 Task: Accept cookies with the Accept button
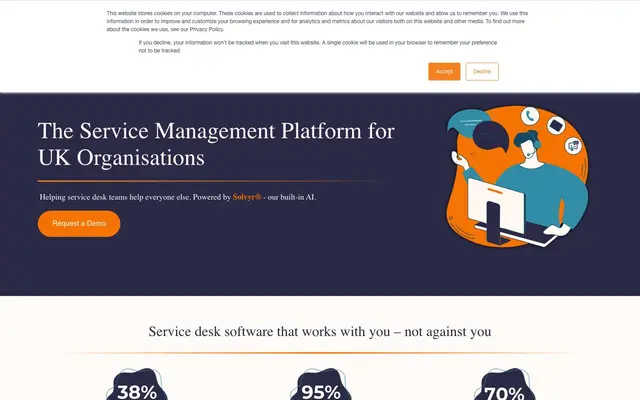tap(444, 71)
